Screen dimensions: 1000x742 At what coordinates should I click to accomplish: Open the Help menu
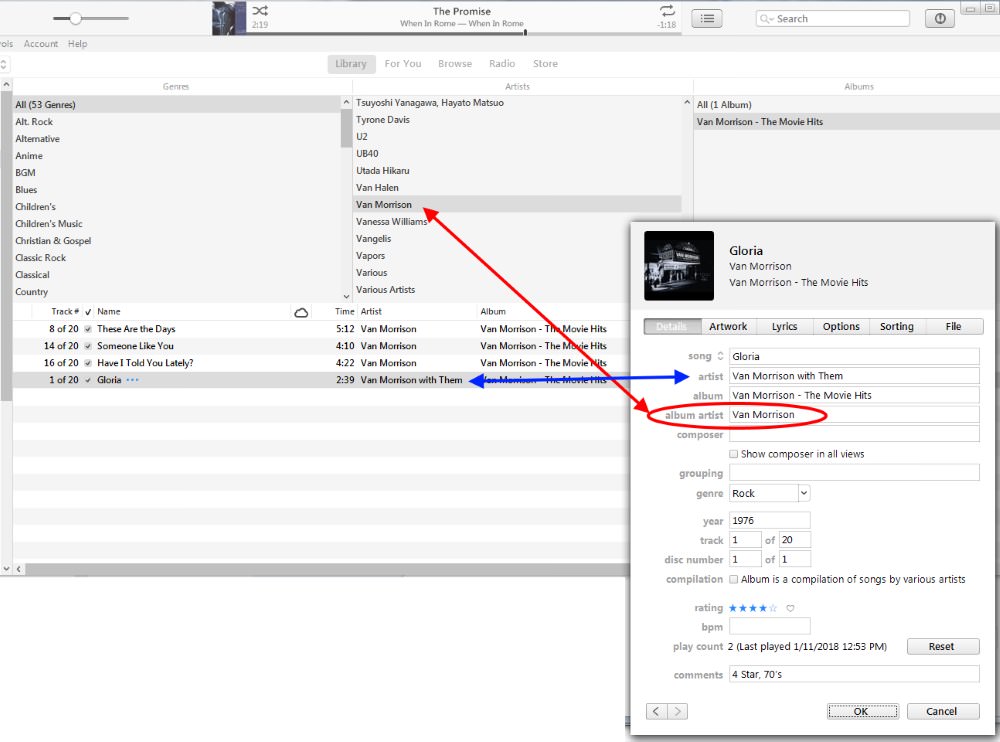(78, 43)
